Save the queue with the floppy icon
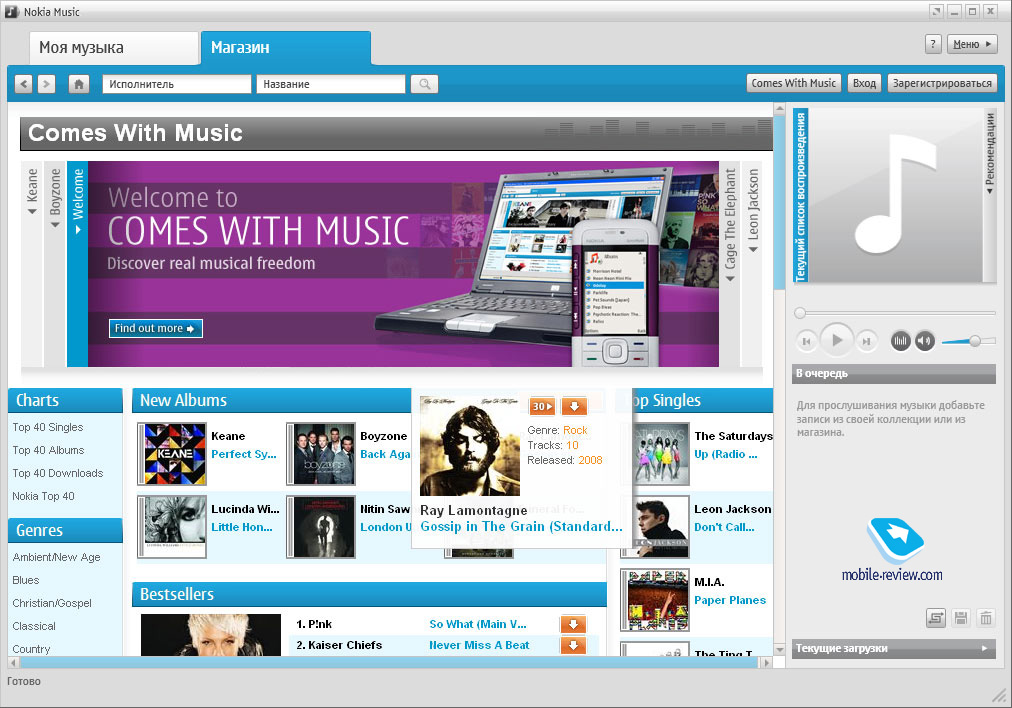Viewport: 1012px width, 708px height. (x=961, y=618)
